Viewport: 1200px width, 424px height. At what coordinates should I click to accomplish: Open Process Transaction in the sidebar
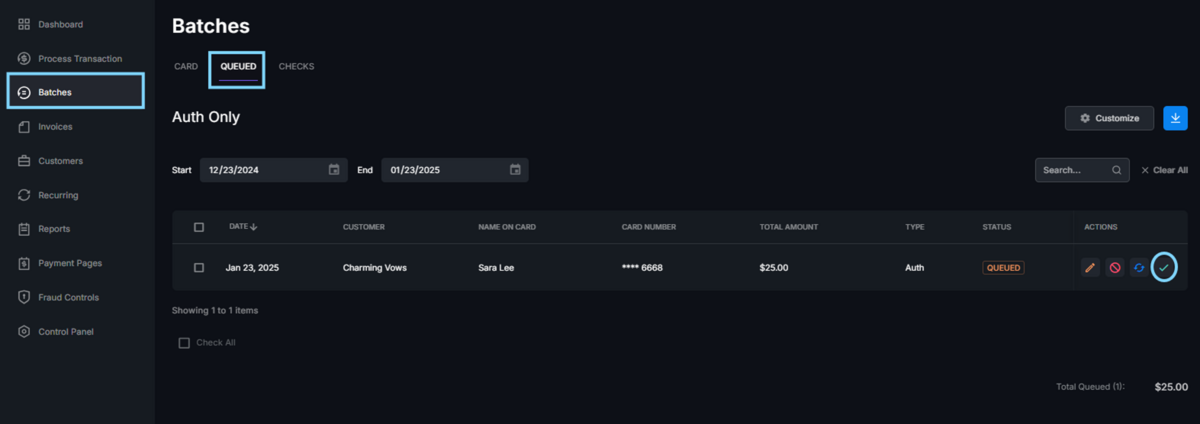tap(80, 58)
